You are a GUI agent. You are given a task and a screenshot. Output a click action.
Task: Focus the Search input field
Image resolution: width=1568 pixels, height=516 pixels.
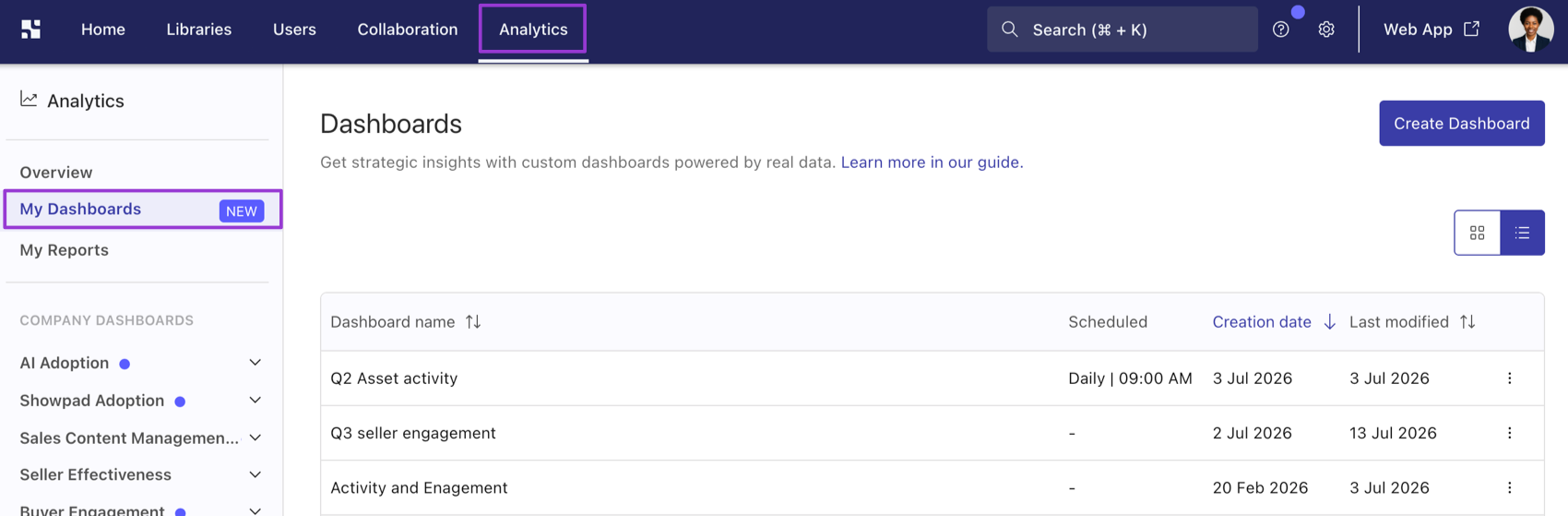[x=1122, y=30]
